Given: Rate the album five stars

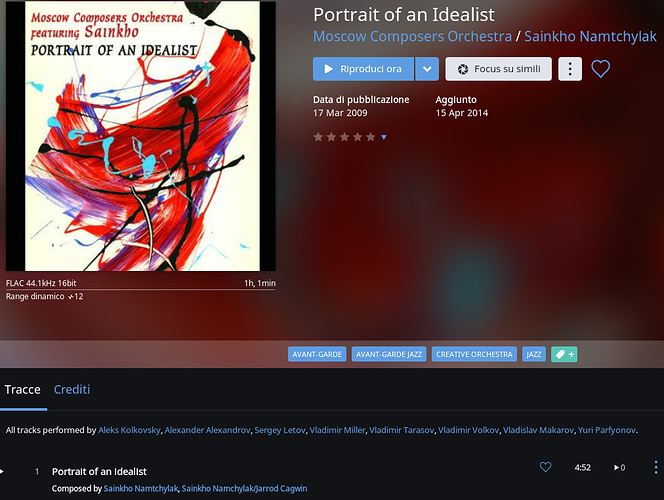Looking at the screenshot, I should tap(371, 137).
